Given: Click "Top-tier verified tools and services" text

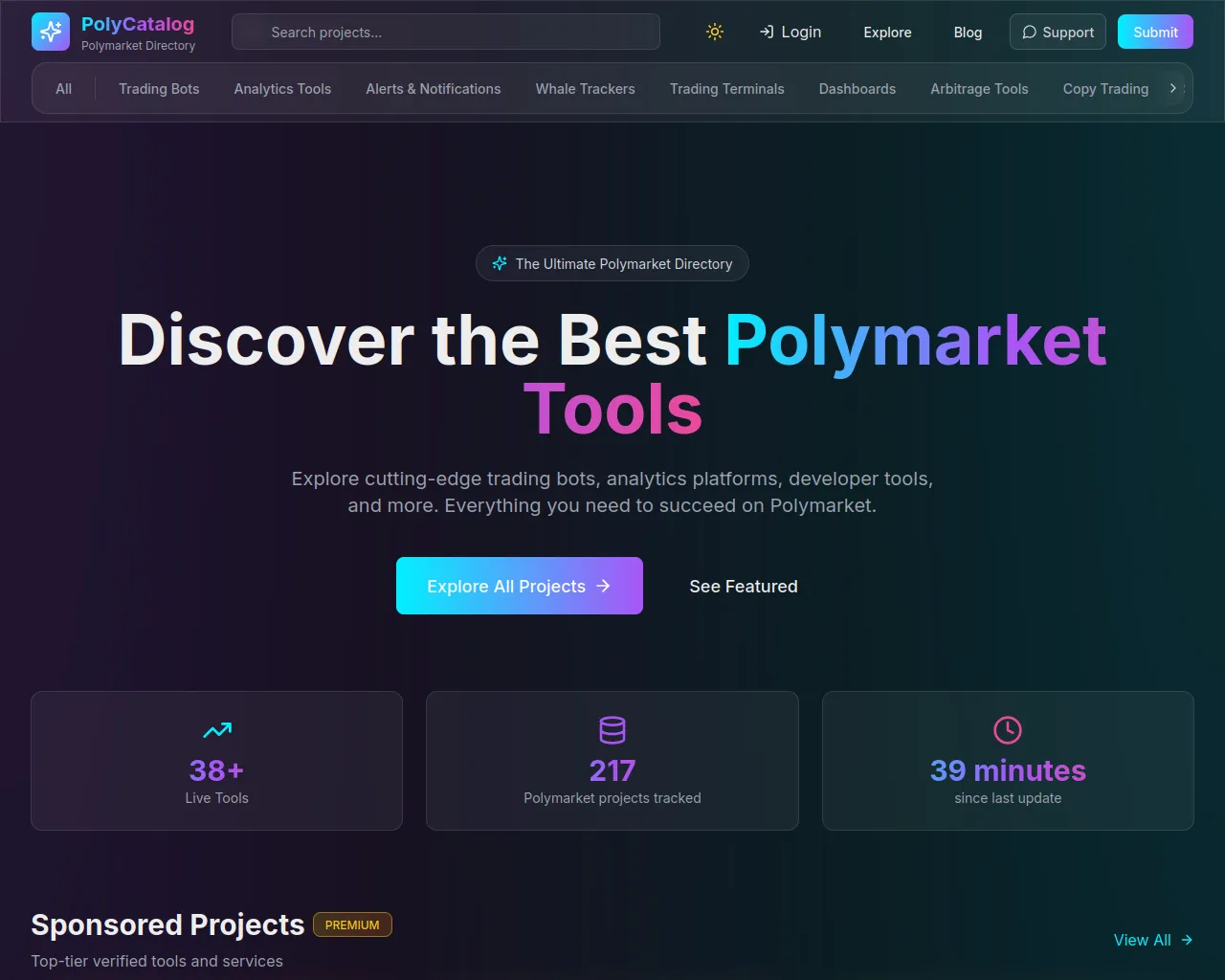Looking at the screenshot, I should pyautogui.click(x=157, y=961).
